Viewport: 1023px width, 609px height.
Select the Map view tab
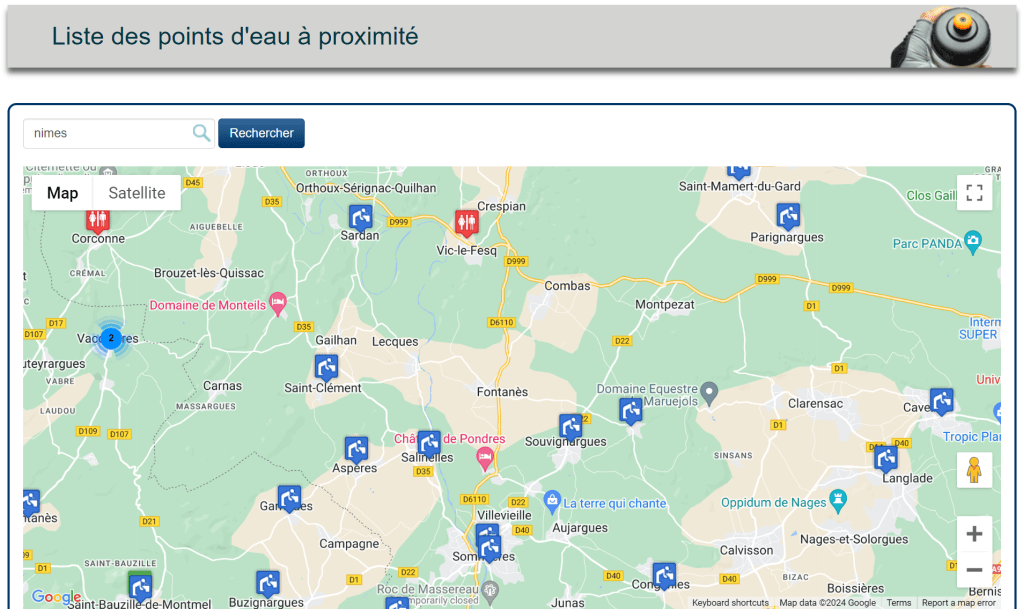(62, 193)
